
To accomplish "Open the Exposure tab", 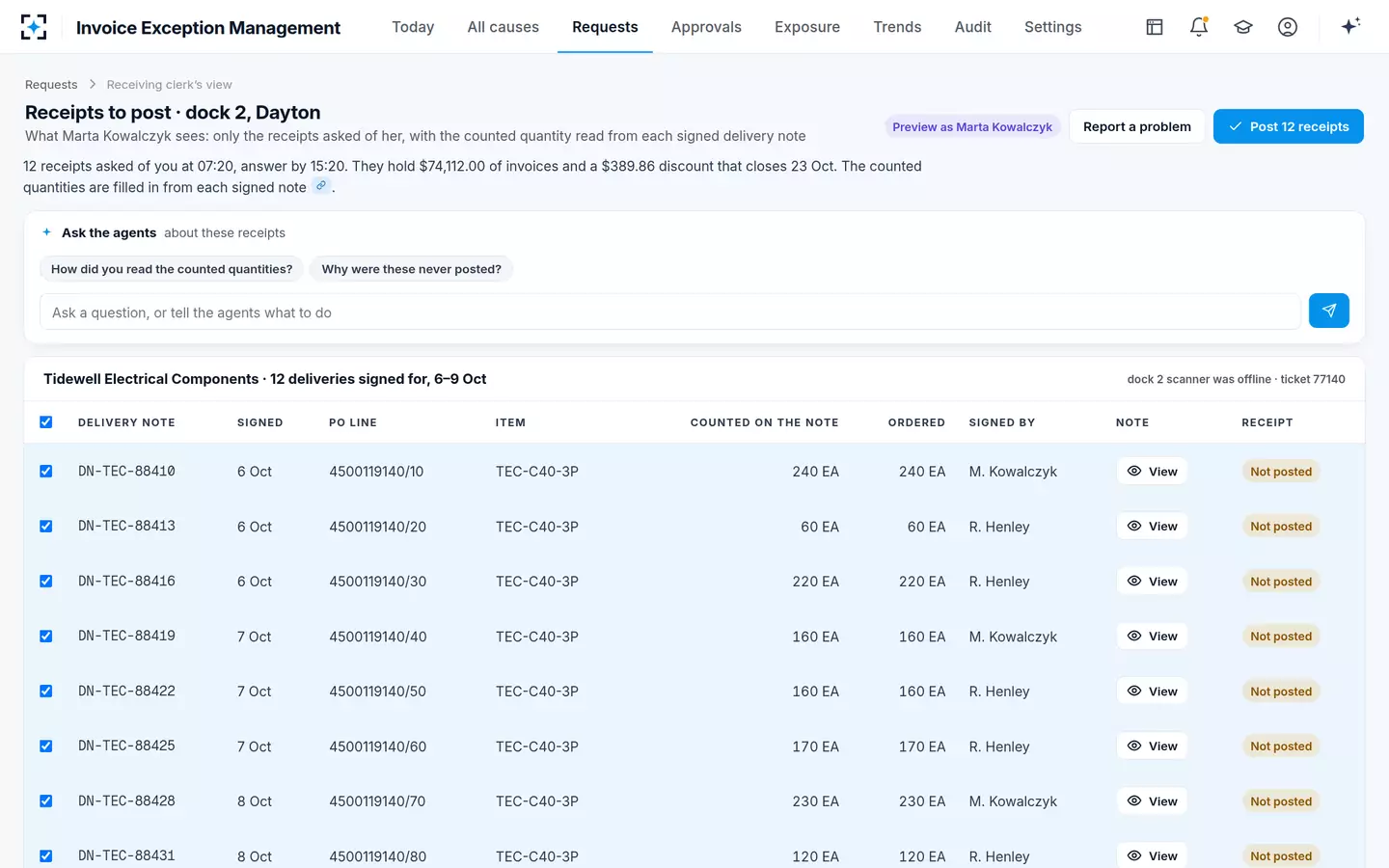I will click(807, 27).
